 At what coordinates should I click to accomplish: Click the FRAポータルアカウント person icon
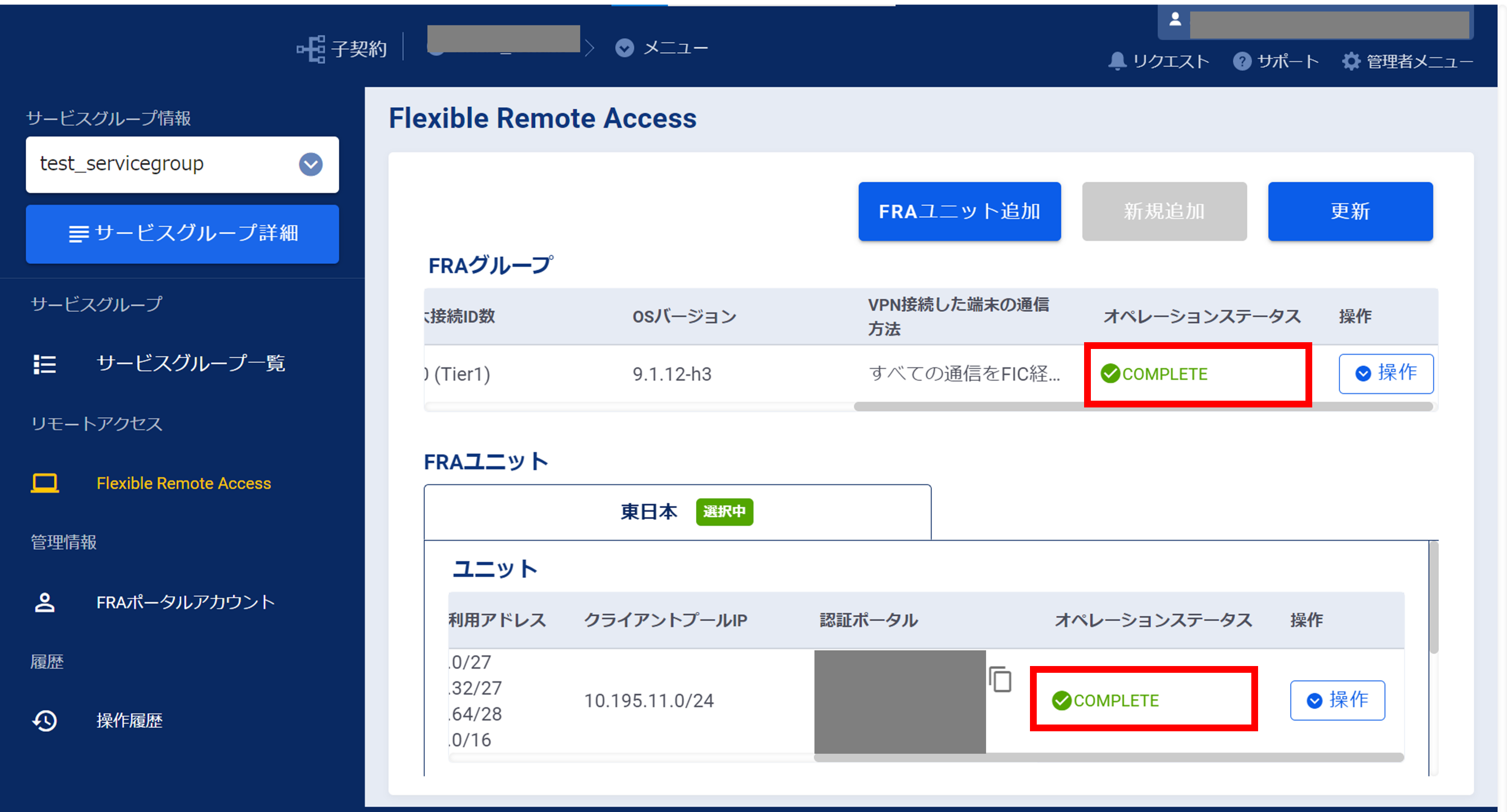pyautogui.click(x=44, y=602)
